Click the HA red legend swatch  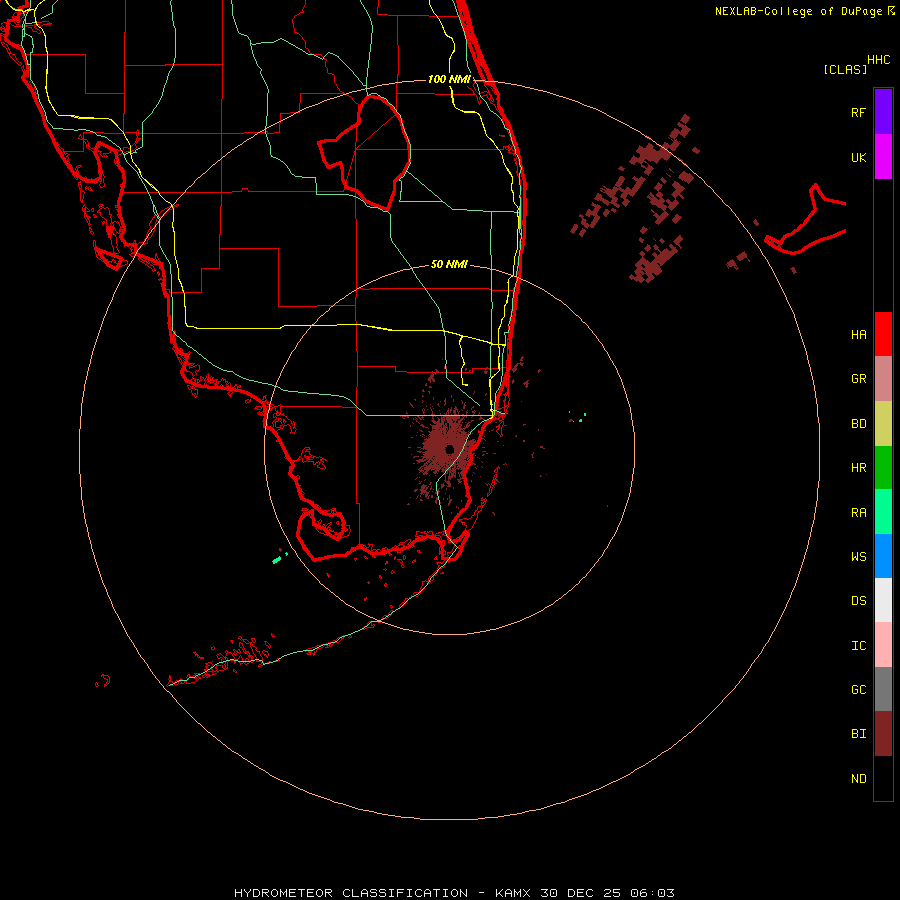point(883,334)
